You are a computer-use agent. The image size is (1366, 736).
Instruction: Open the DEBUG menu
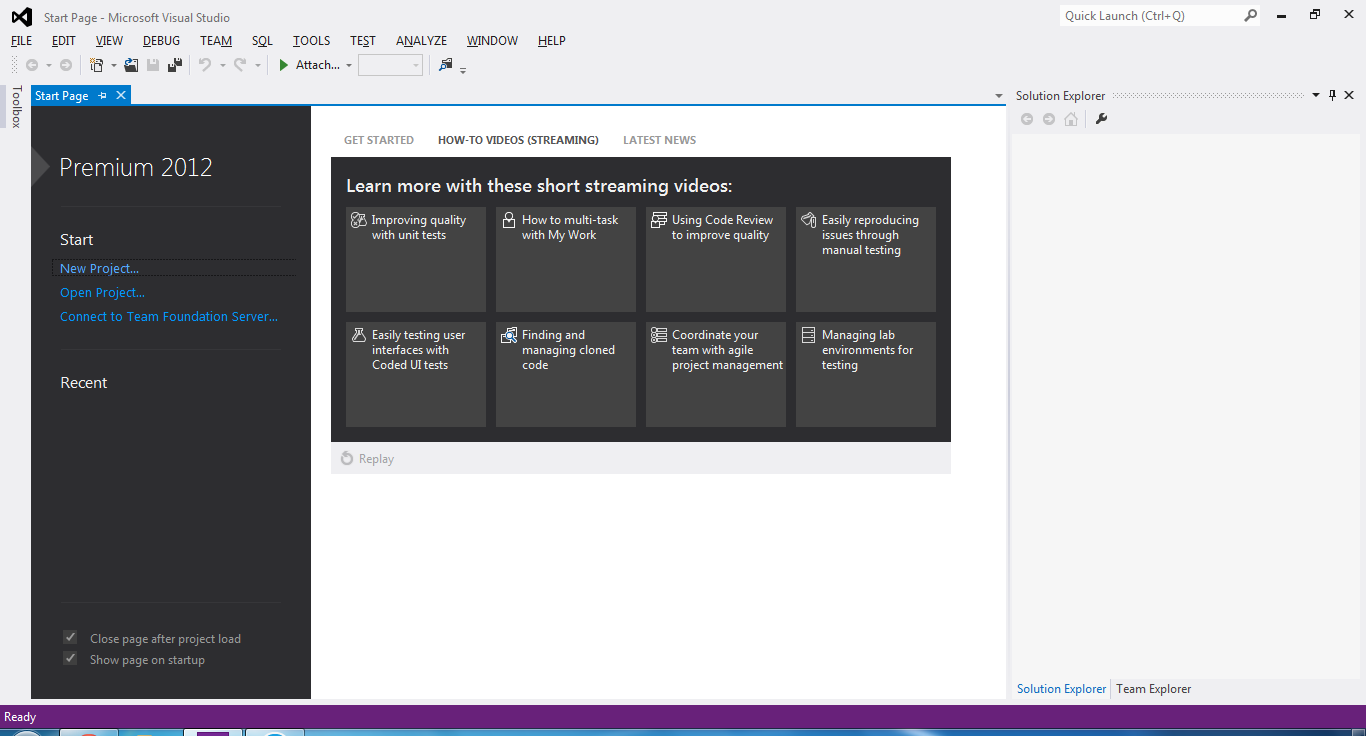click(x=162, y=41)
